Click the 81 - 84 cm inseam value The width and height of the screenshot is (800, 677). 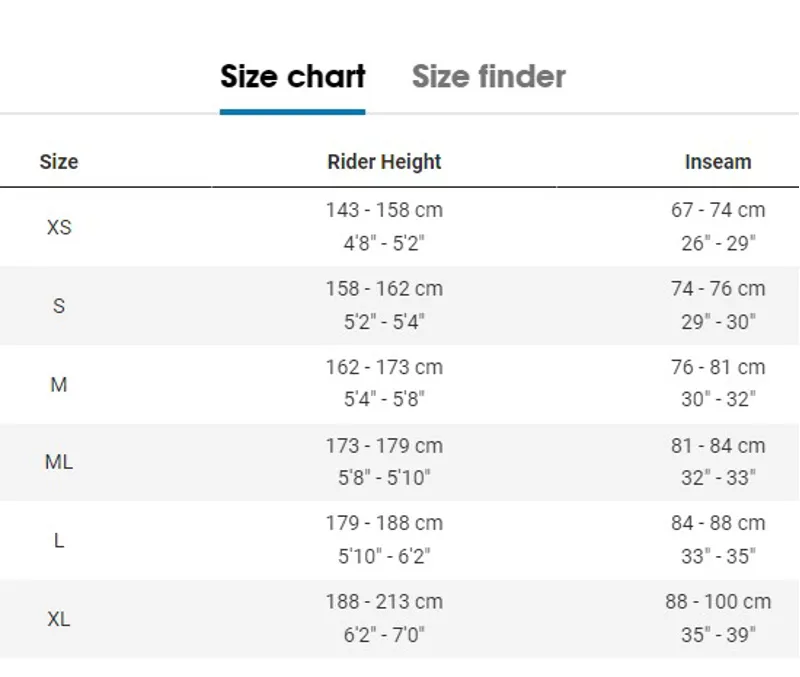point(718,446)
